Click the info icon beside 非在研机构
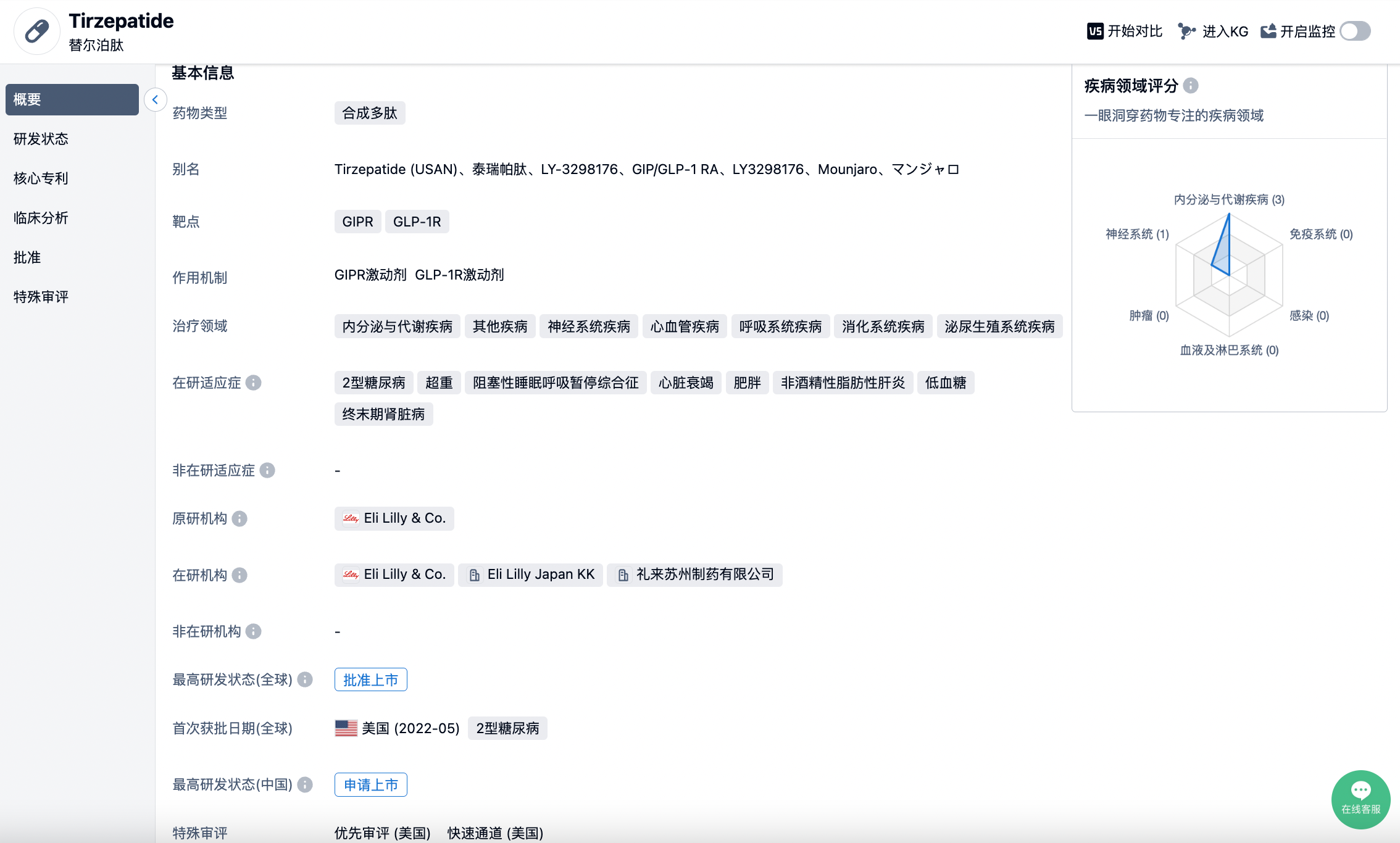 [253, 631]
